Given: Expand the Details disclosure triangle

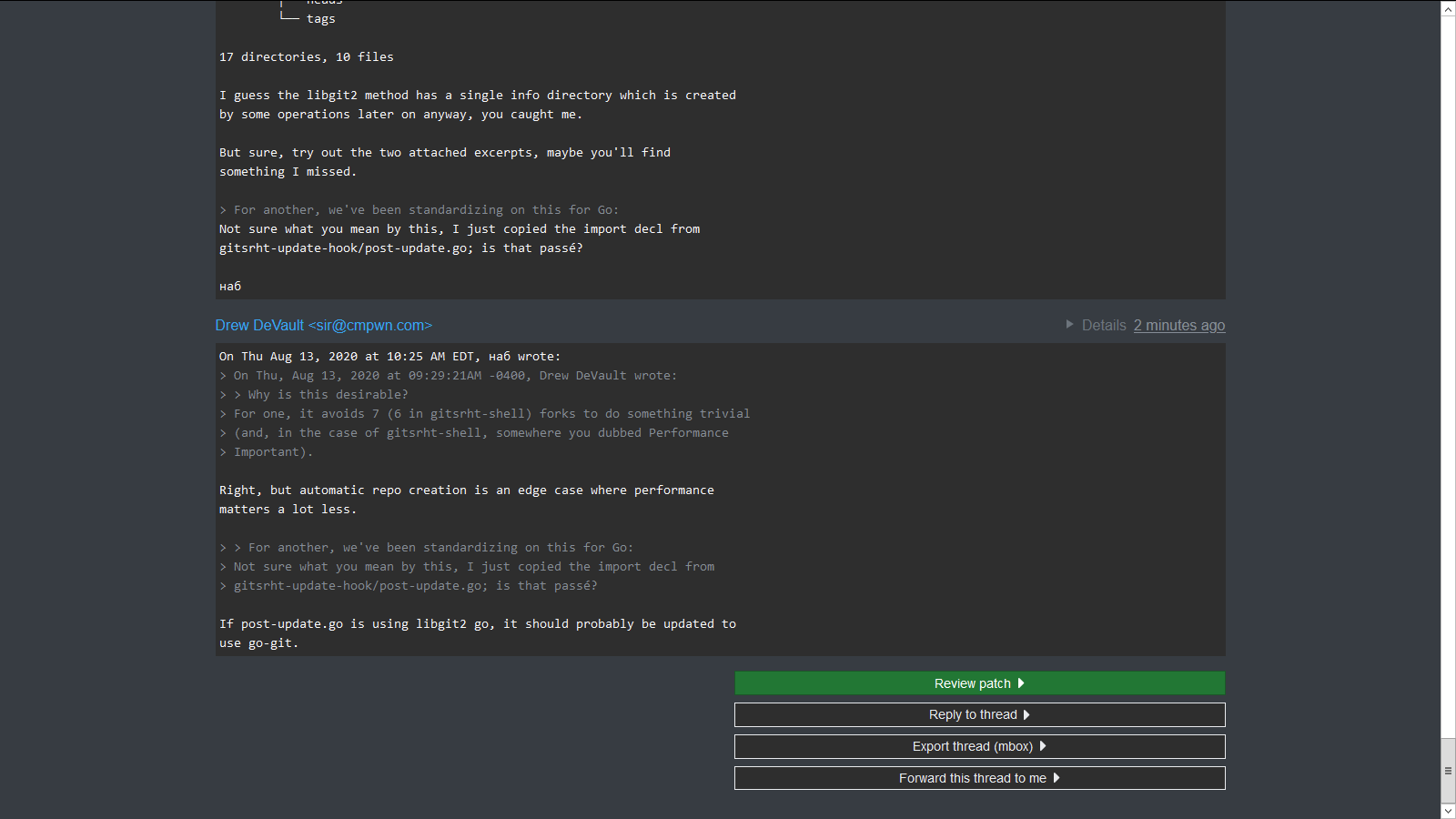Looking at the screenshot, I should tap(1070, 325).
